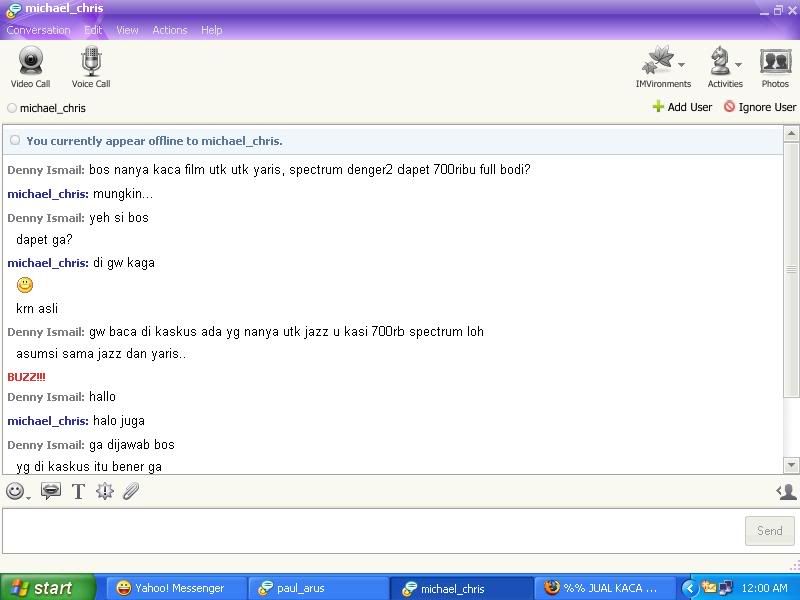The image size is (800, 600).
Task: Expand the emoticon picker small arrow
Action: 28,497
